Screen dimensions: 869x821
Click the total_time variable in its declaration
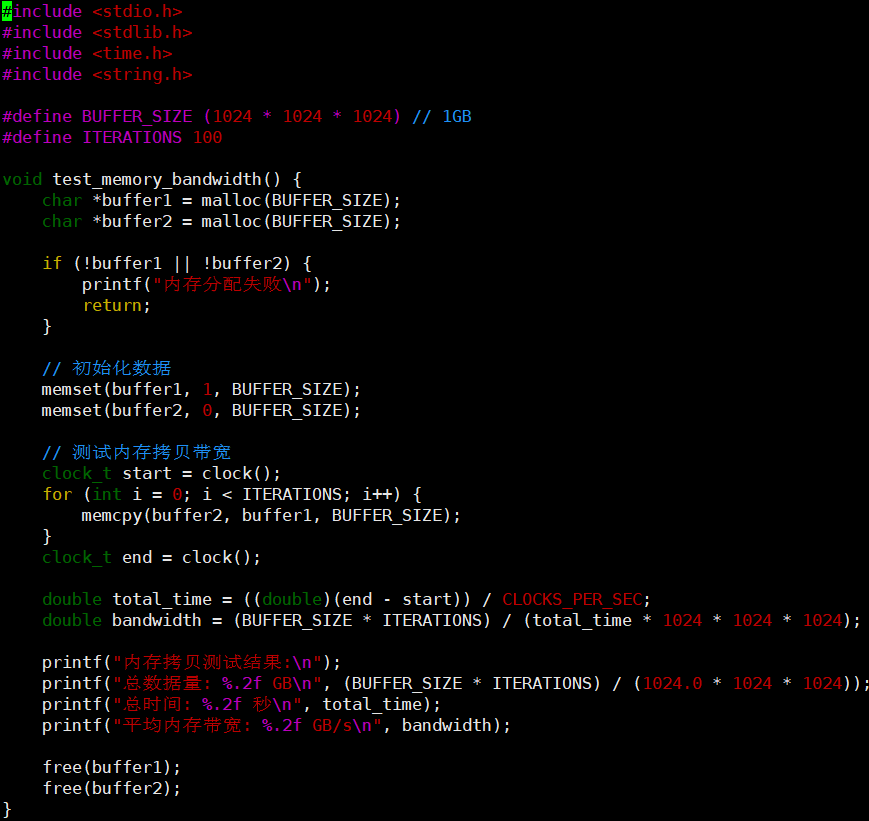point(162,600)
